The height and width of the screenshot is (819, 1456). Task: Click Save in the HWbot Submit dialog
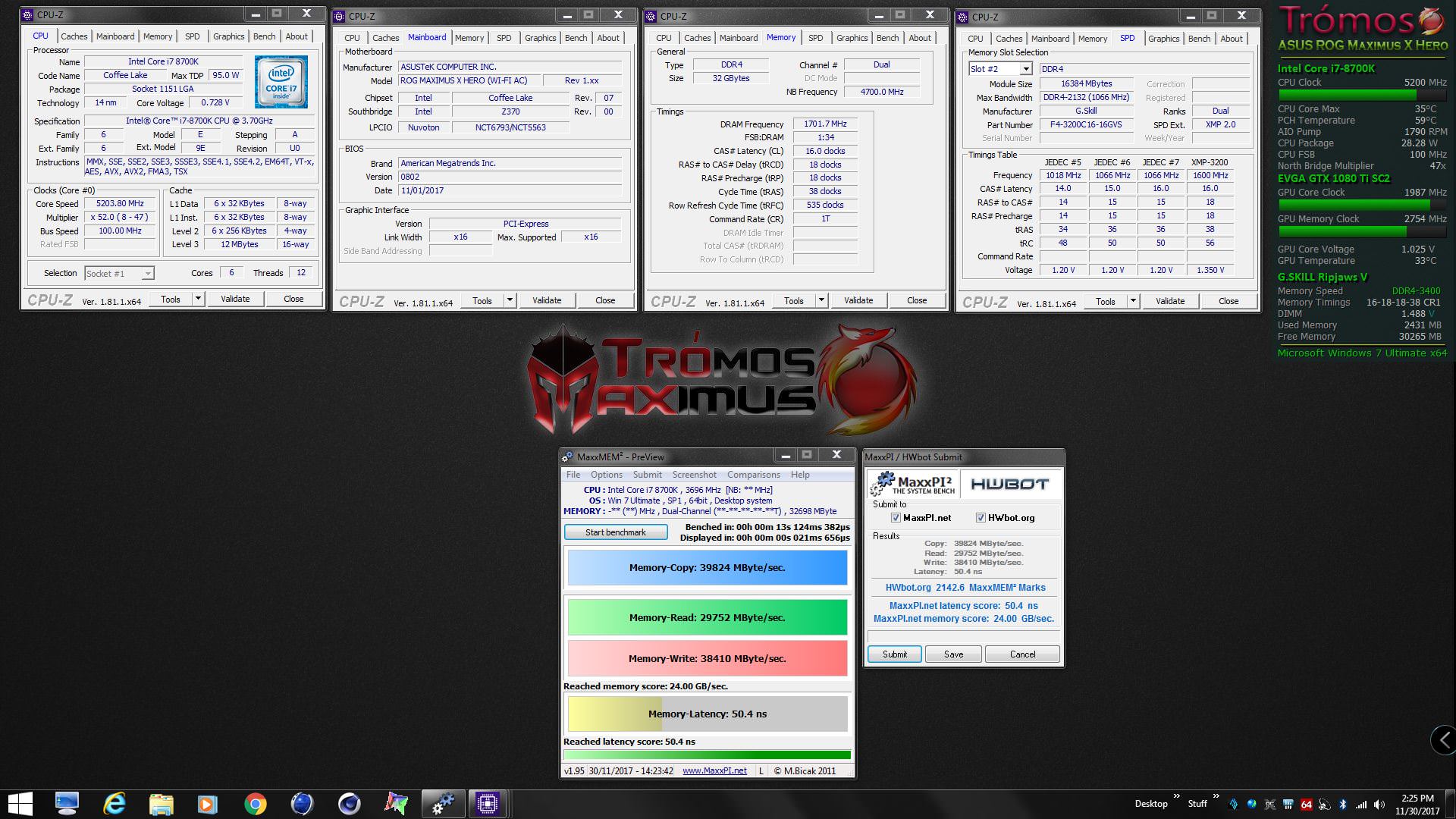[954, 654]
